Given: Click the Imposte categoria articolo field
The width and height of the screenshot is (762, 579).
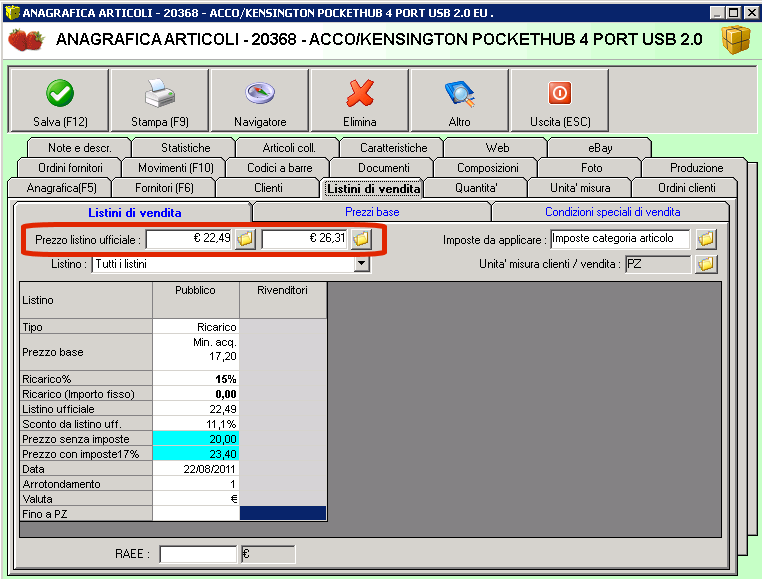Looking at the screenshot, I should [620, 239].
